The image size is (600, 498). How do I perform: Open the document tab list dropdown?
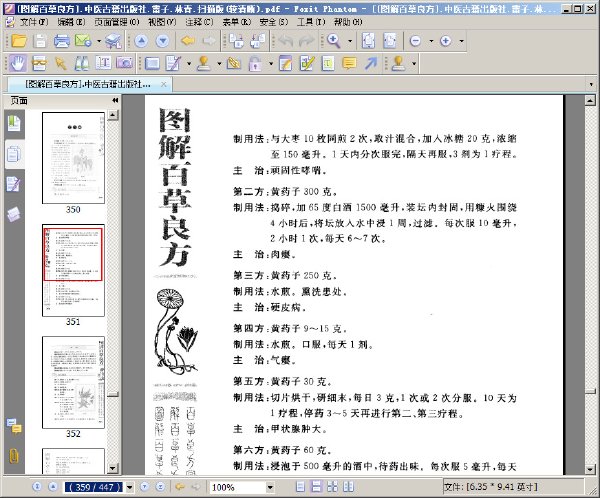(x=591, y=84)
